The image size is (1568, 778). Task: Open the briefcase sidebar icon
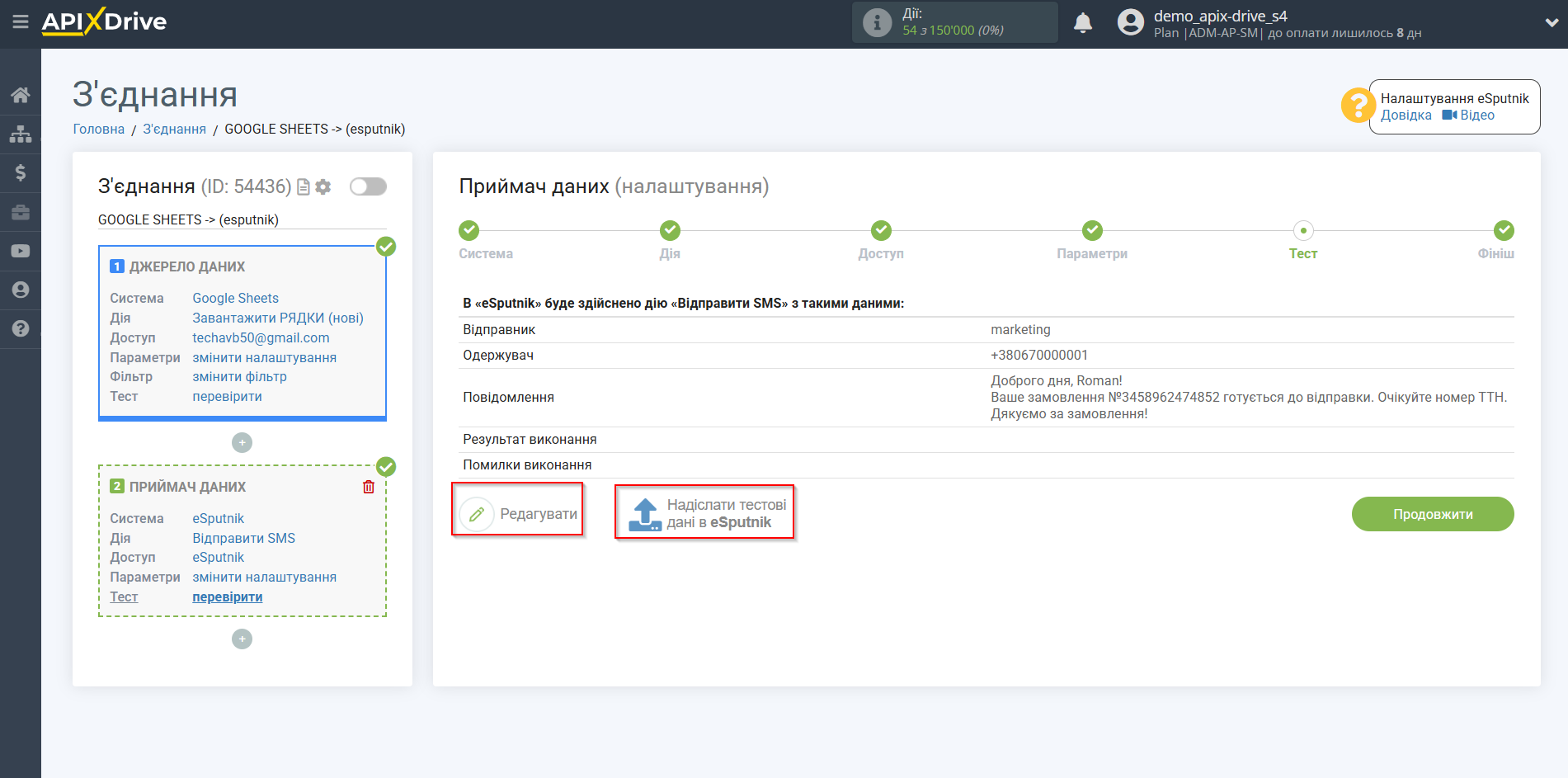(21, 212)
